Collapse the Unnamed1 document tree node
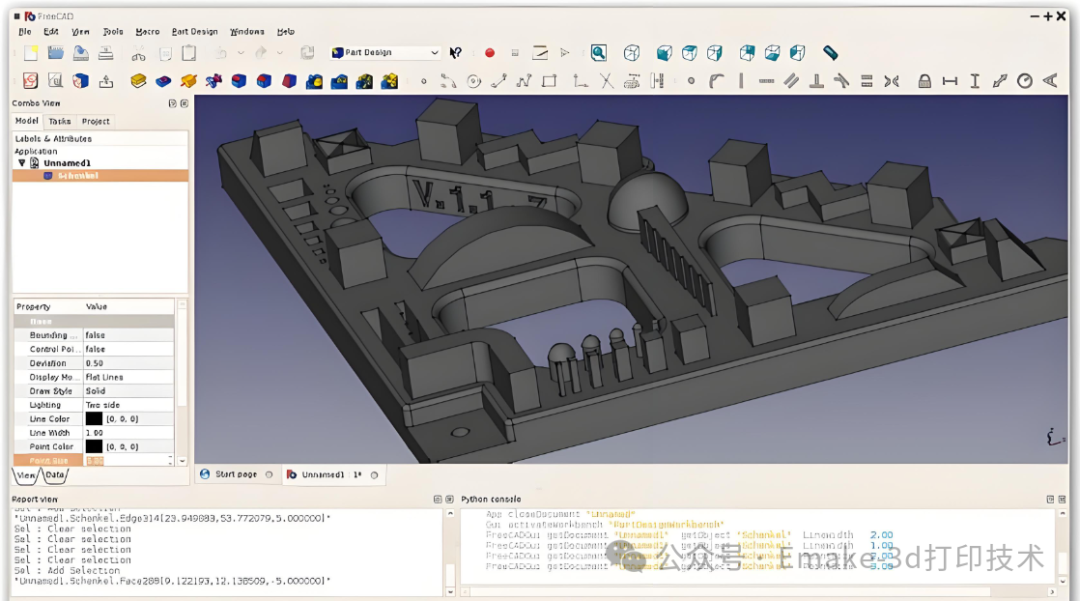Viewport: 1080px width, 601px height. [x=21, y=163]
